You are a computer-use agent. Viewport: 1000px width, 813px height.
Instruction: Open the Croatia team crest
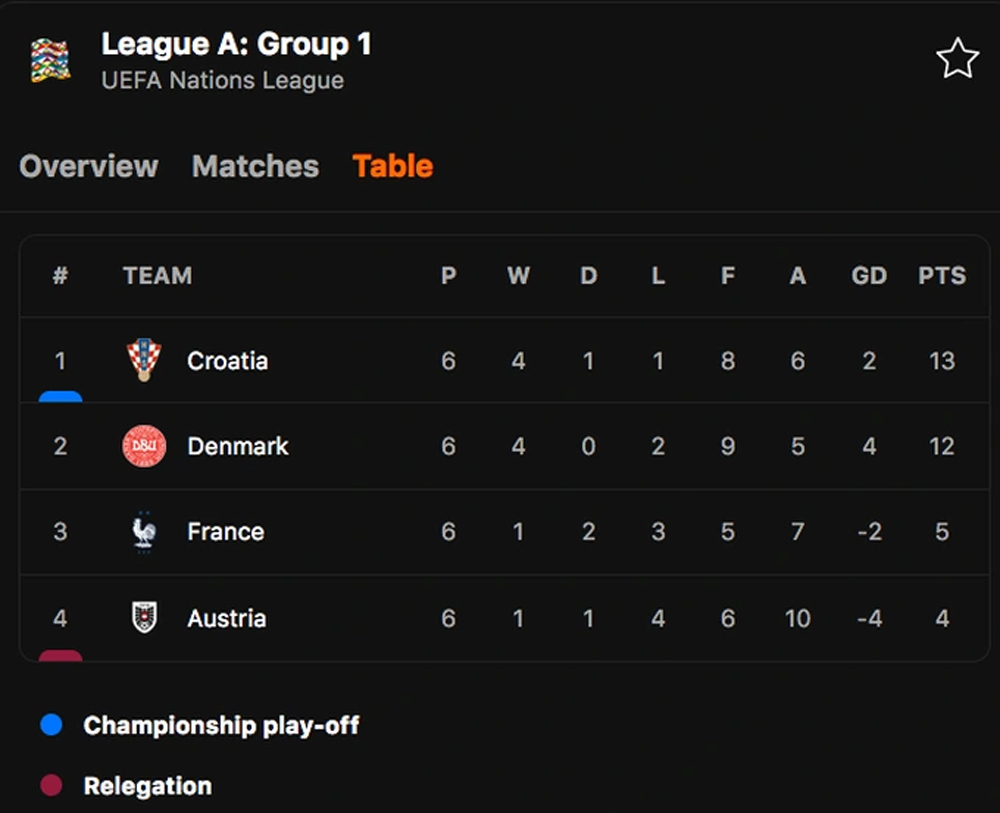tap(144, 360)
